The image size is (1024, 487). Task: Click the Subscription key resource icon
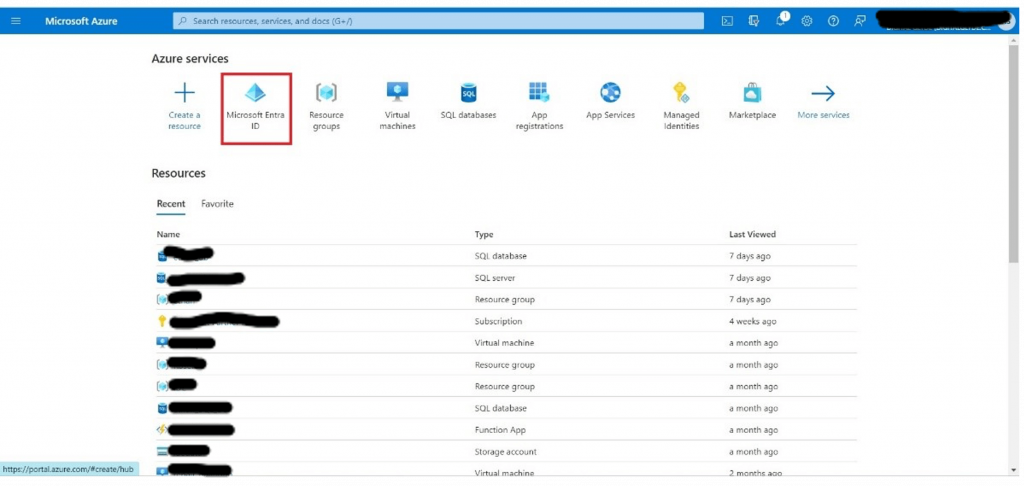pos(162,321)
